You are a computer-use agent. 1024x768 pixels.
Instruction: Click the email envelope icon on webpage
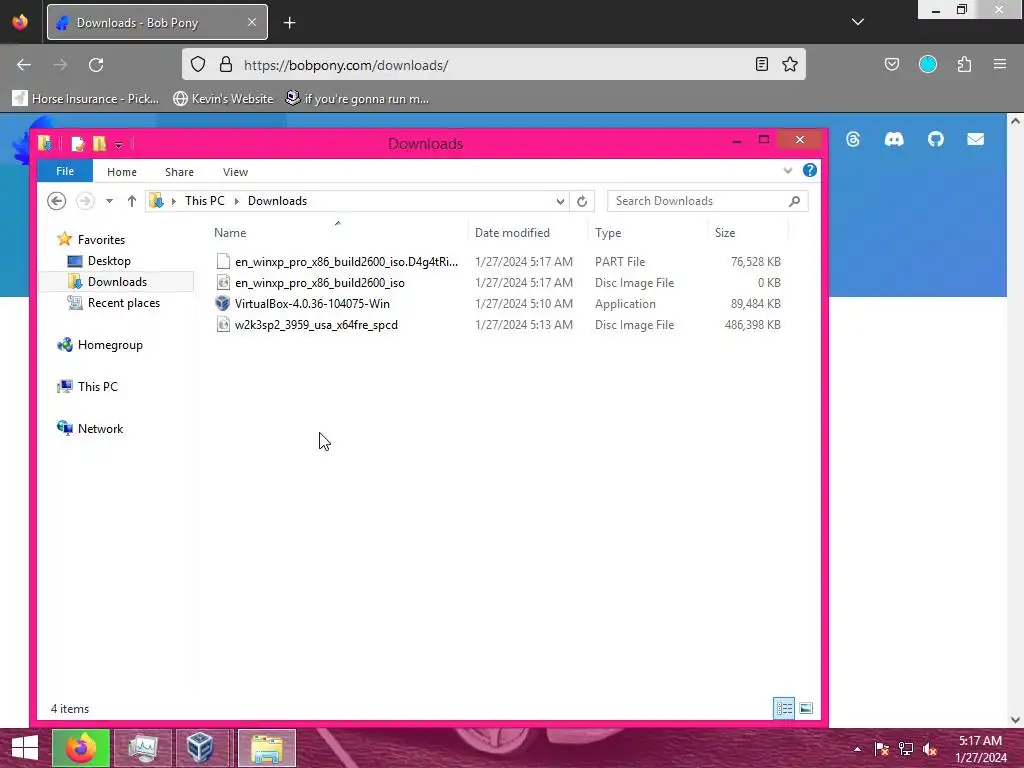pos(976,139)
